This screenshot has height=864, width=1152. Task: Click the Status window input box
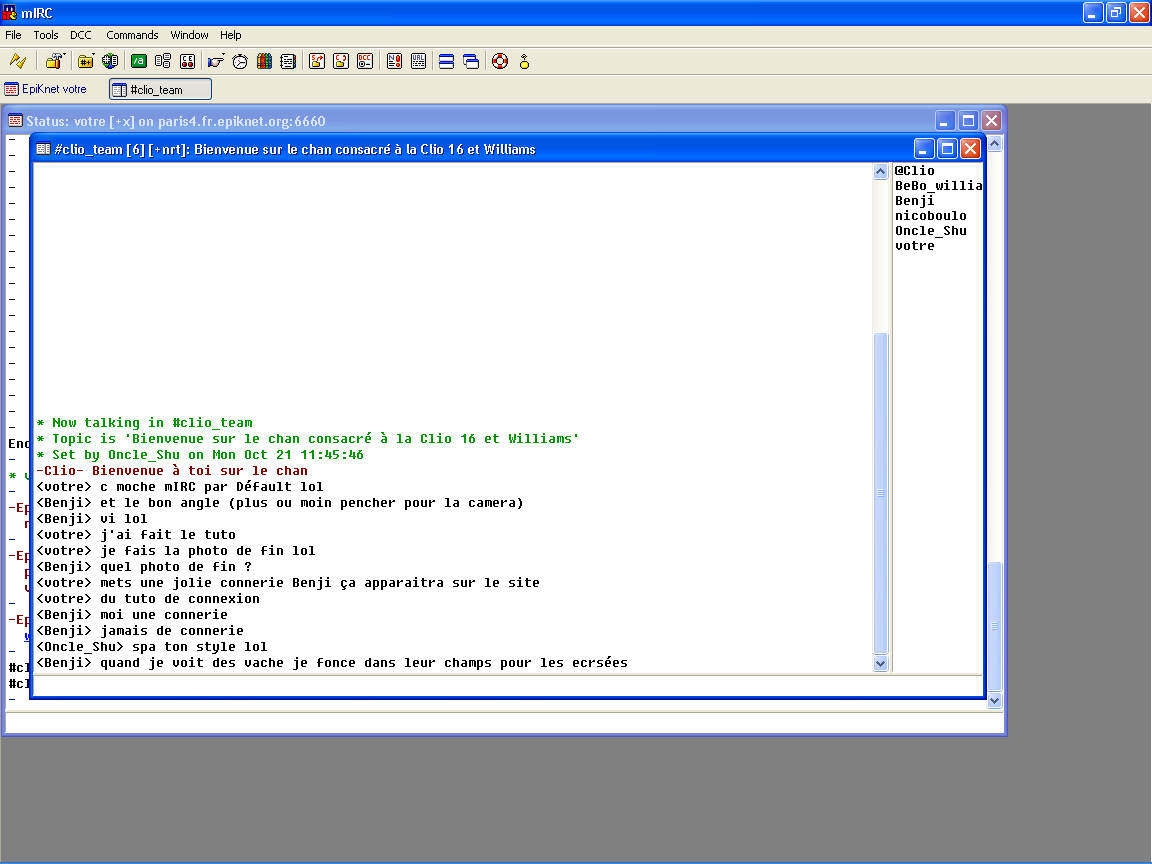(x=505, y=723)
